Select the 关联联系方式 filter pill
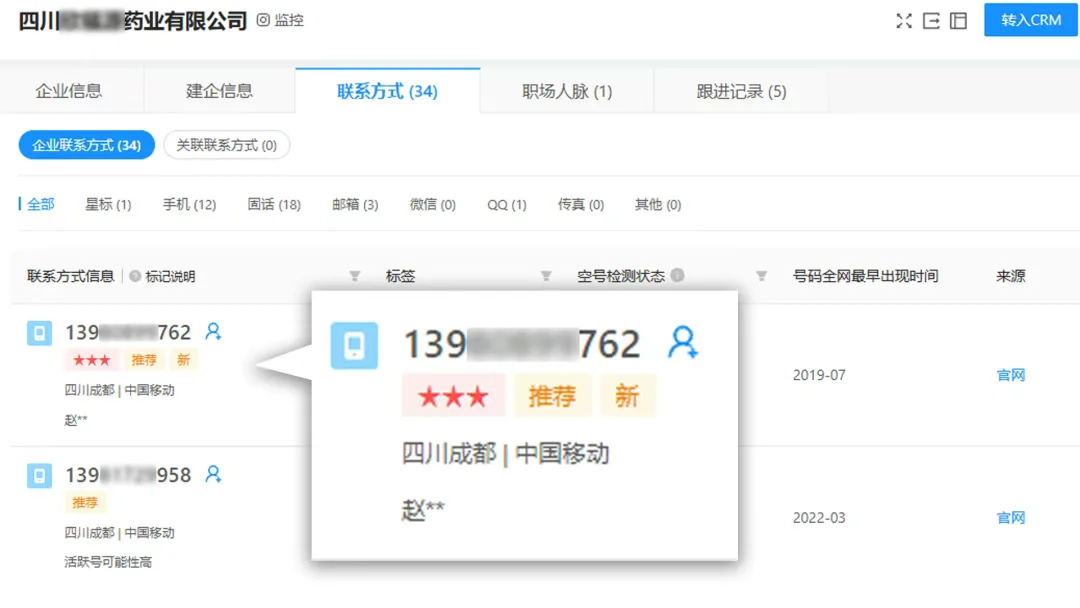This screenshot has width=1080, height=608. pyautogui.click(x=227, y=145)
